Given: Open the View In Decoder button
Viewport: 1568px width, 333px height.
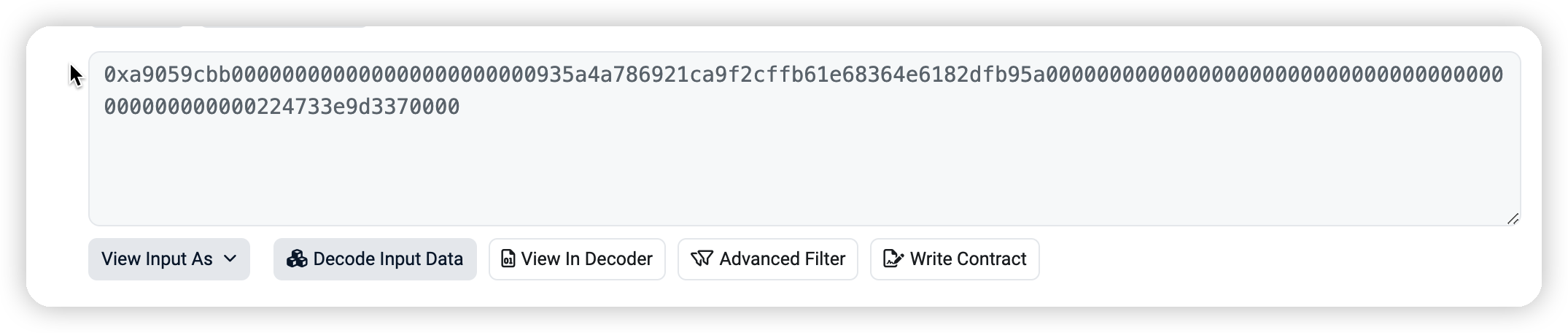Looking at the screenshot, I should point(577,259).
